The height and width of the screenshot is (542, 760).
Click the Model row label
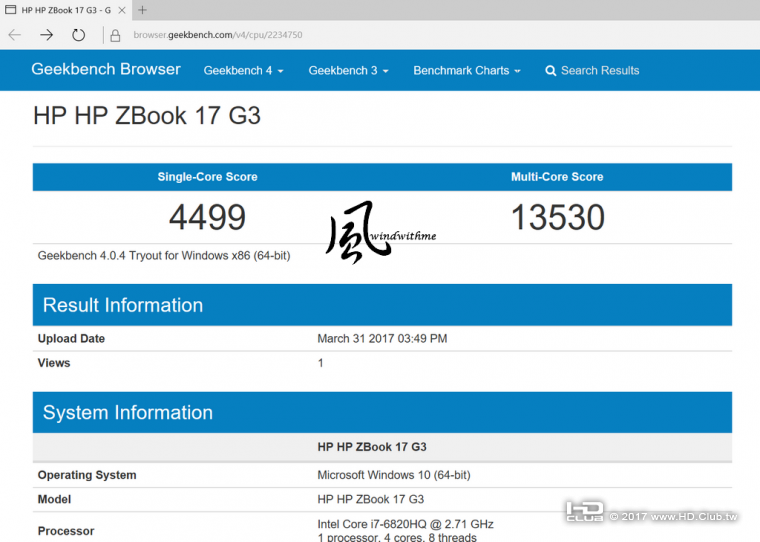point(54,499)
